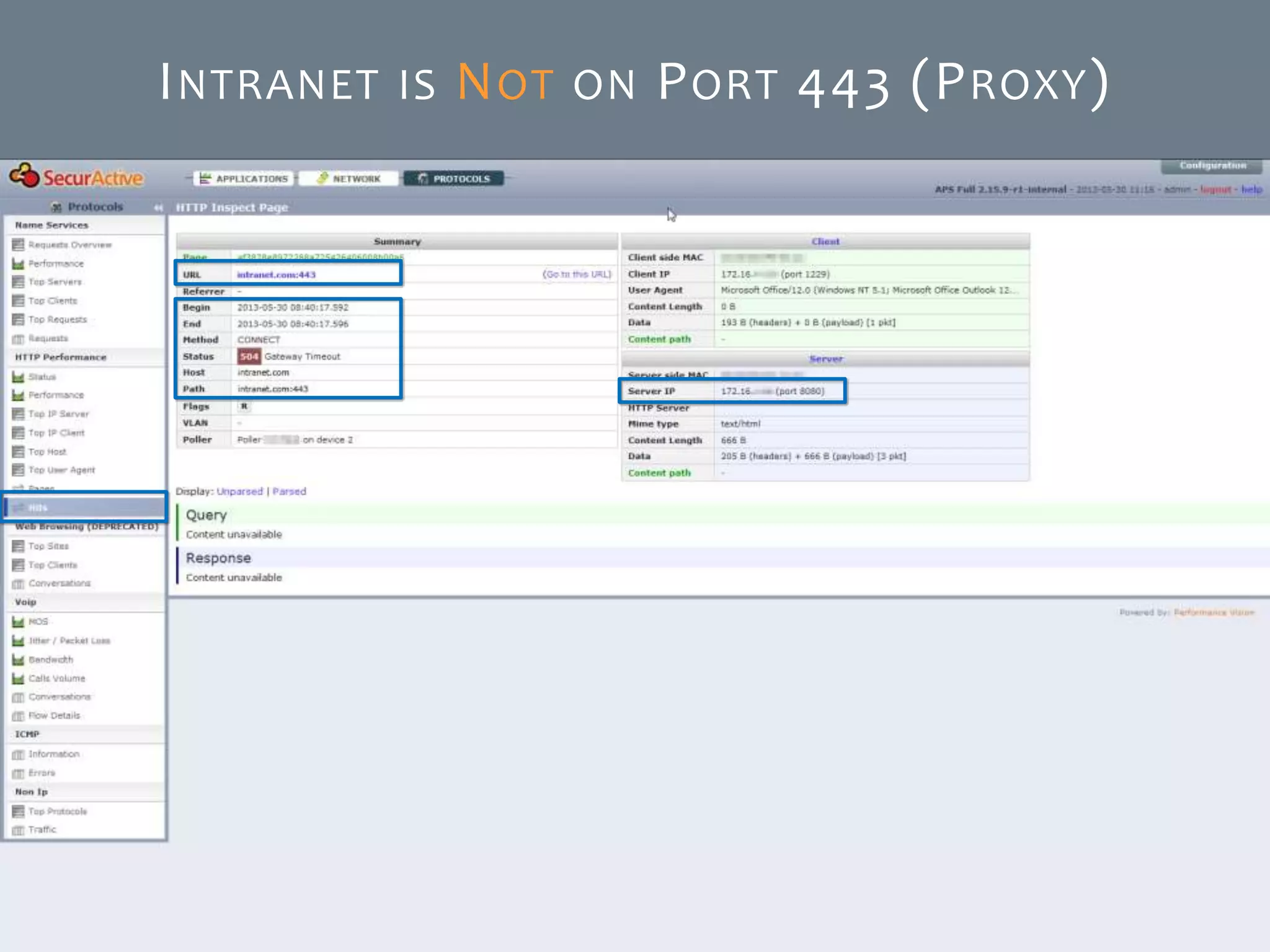
Task: Select the server Content Length 666 B value
Action: tap(733, 440)
